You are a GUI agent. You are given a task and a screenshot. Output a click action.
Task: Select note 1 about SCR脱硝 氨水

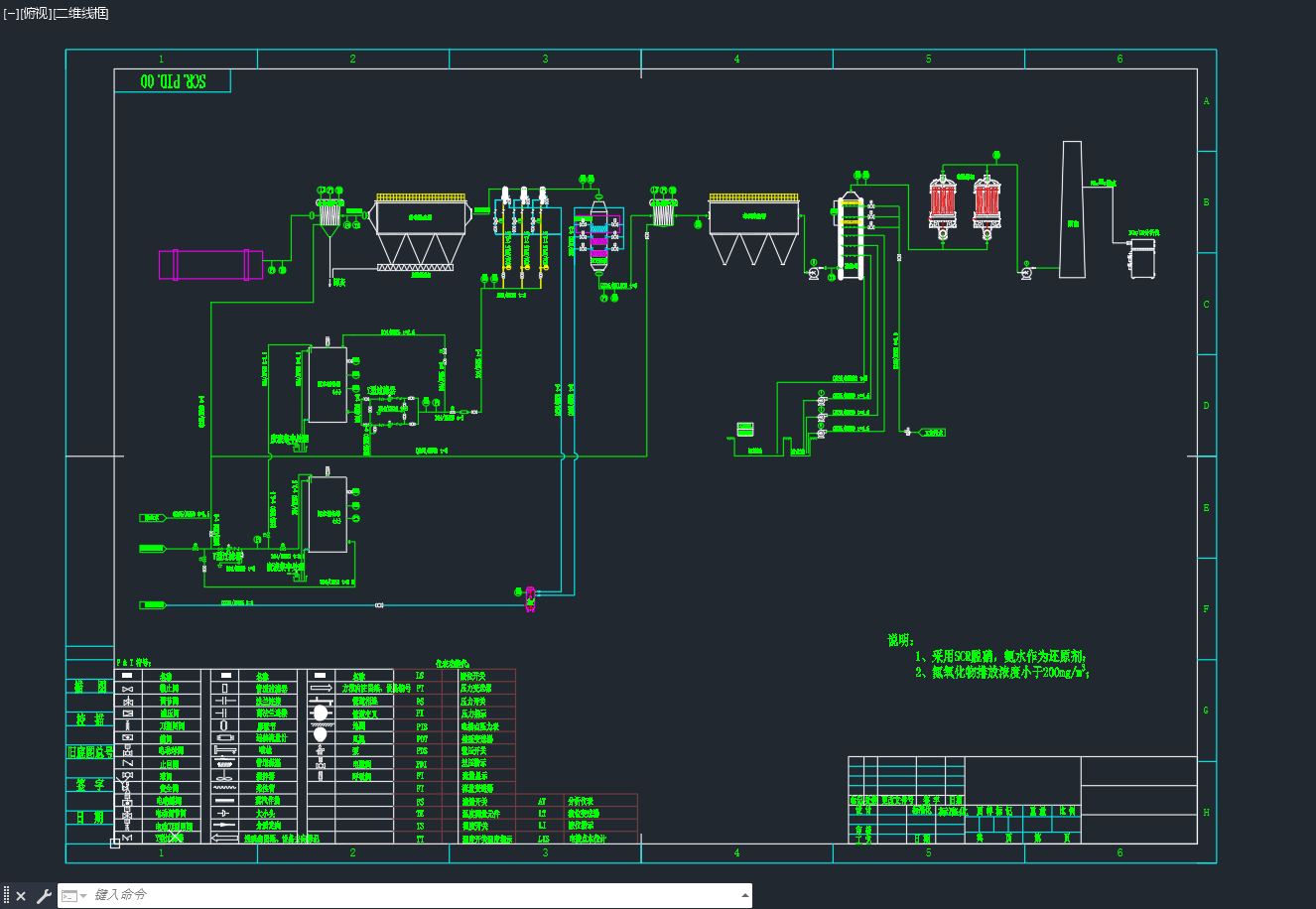tap(1001, 657)
